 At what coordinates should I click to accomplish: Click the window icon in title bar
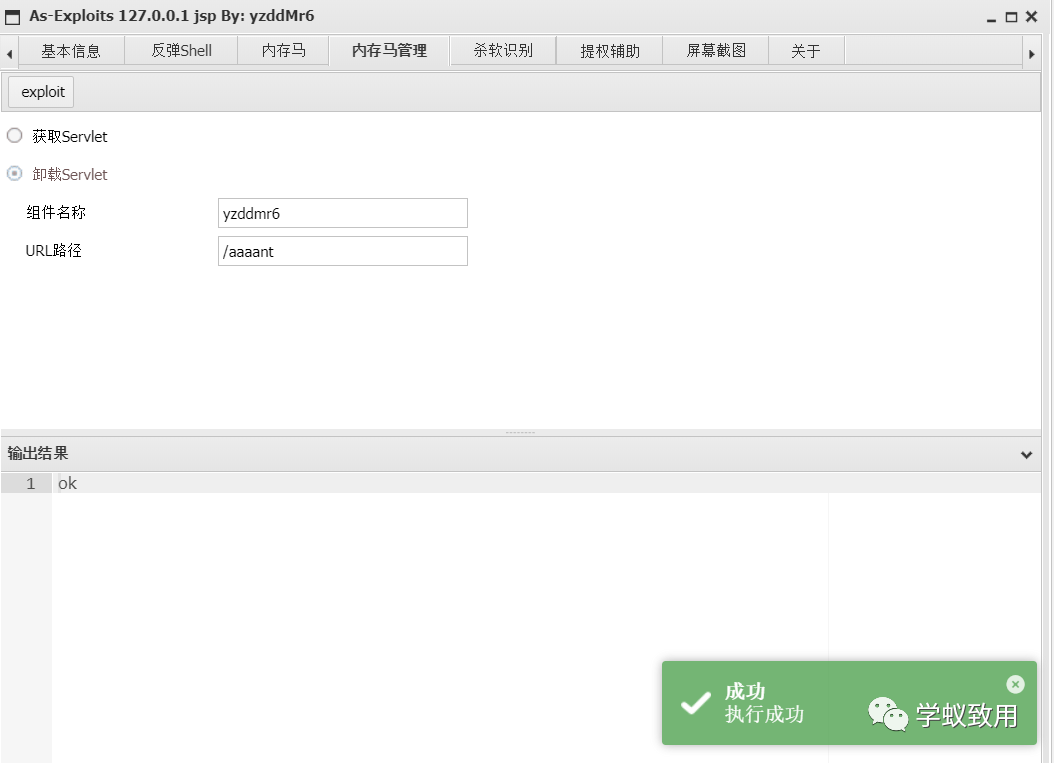tap(13, 17)
